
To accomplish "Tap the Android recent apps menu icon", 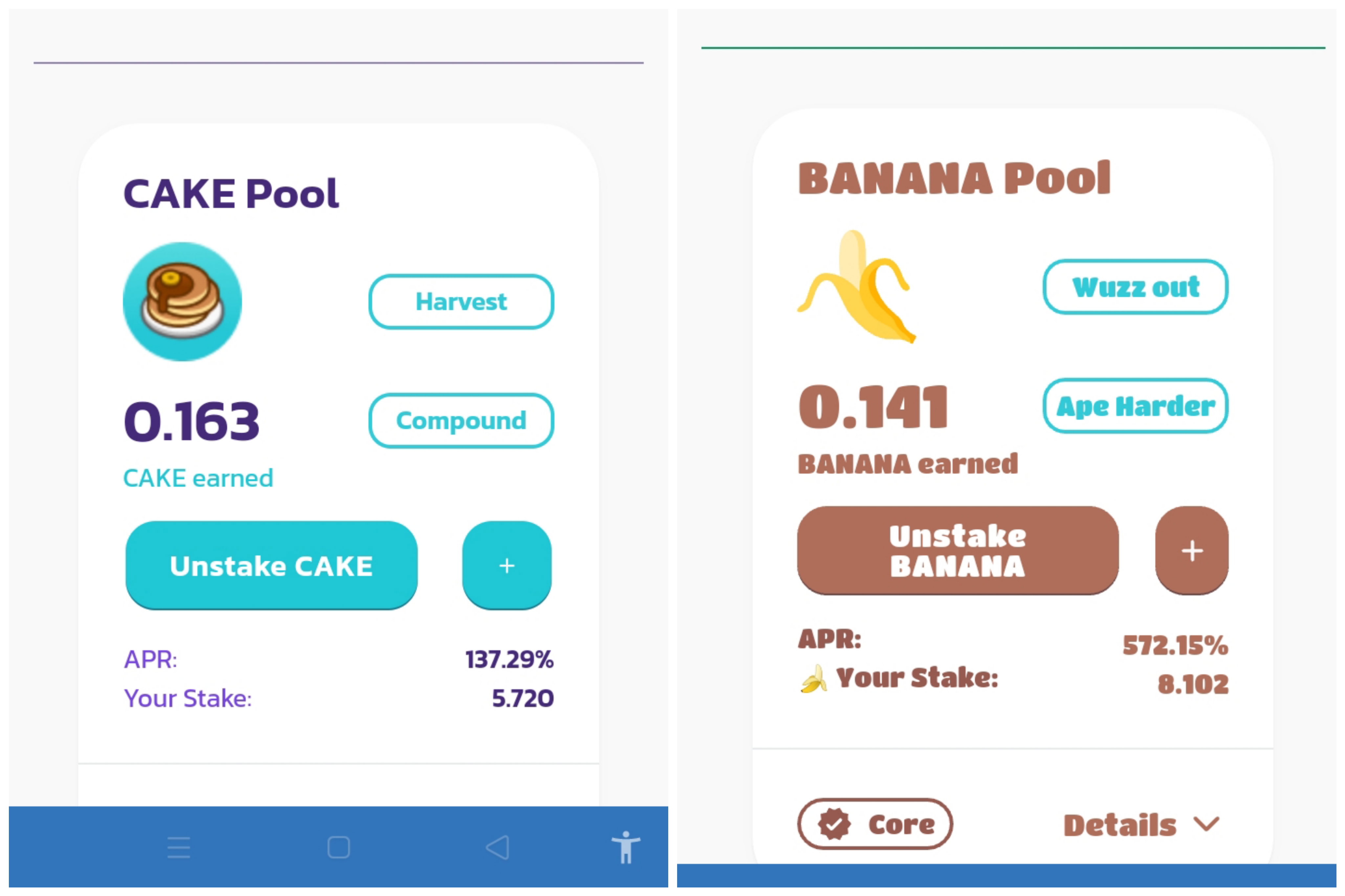I will 178,847.
